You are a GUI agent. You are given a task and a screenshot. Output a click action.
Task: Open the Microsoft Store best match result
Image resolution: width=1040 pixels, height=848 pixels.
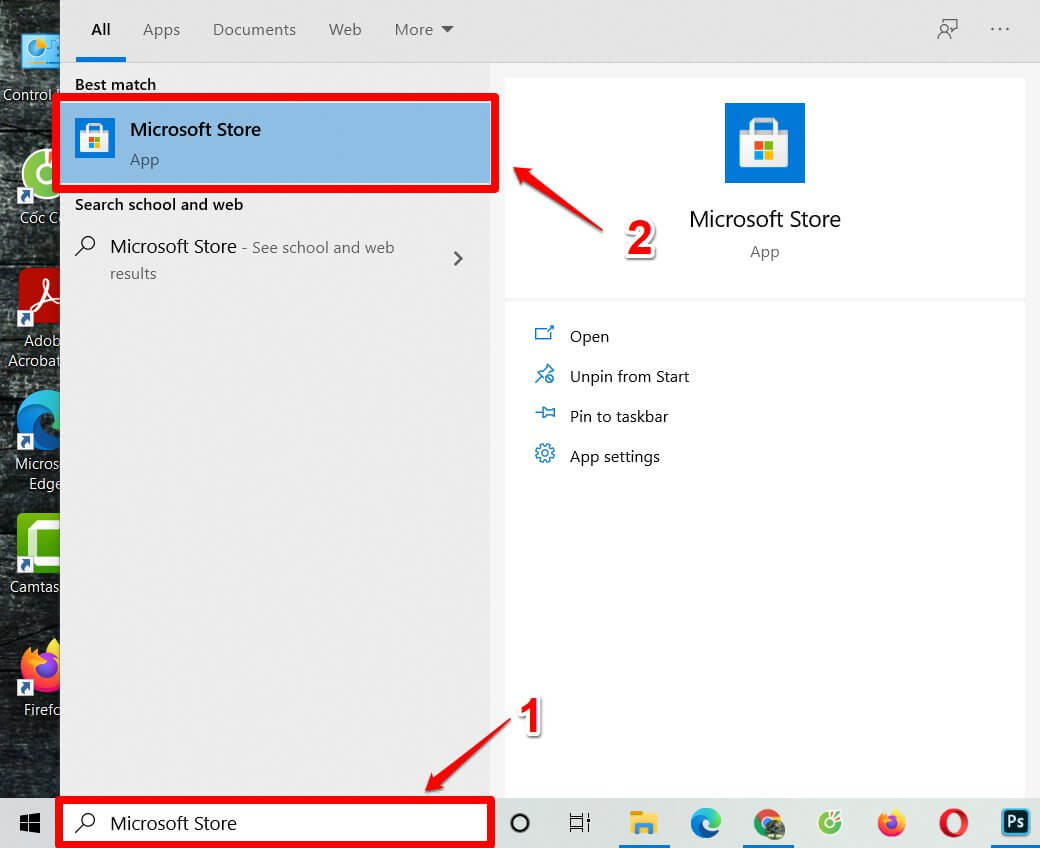click(275, 143)
